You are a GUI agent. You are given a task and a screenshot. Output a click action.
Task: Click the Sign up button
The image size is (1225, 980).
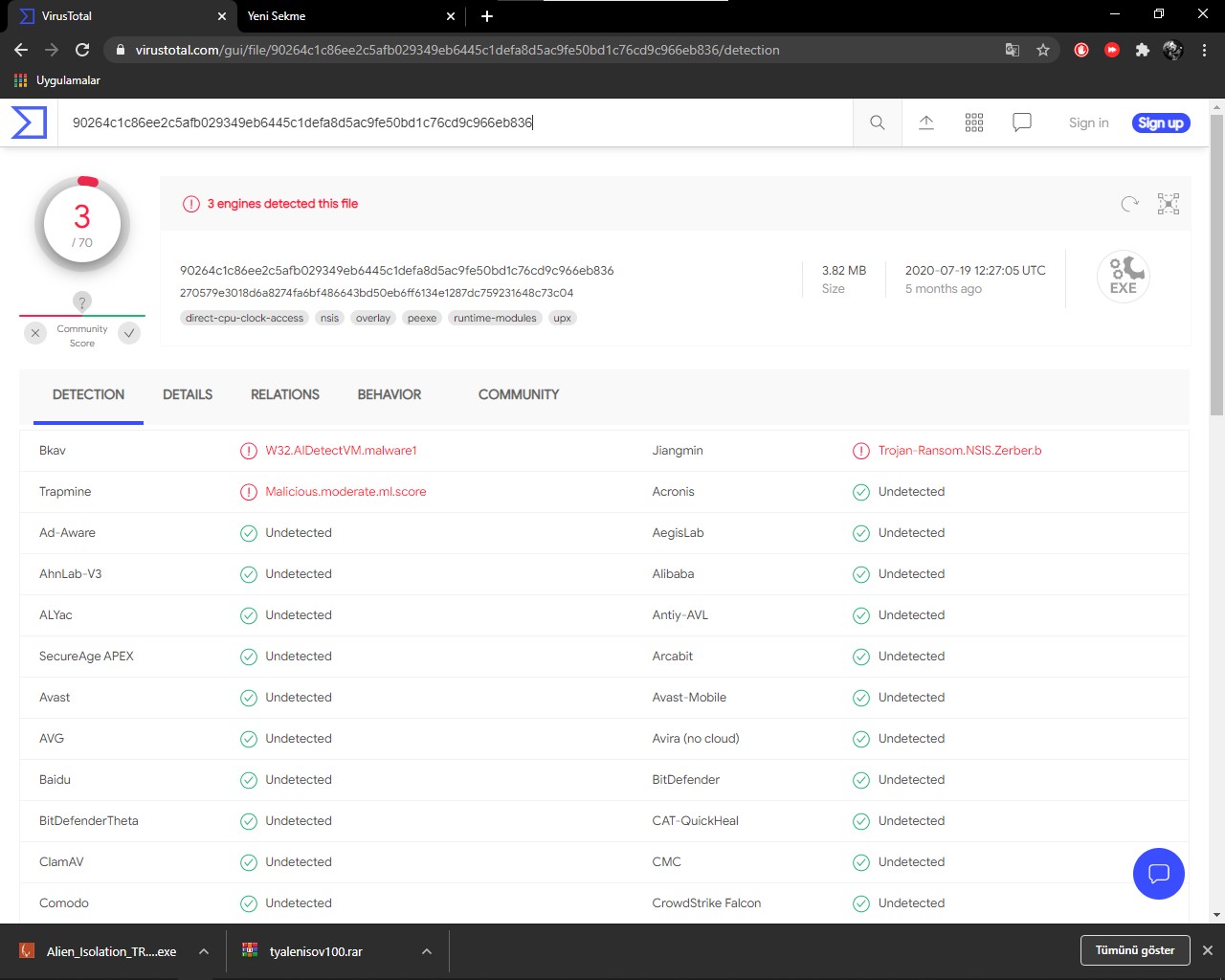point(1161,122)
